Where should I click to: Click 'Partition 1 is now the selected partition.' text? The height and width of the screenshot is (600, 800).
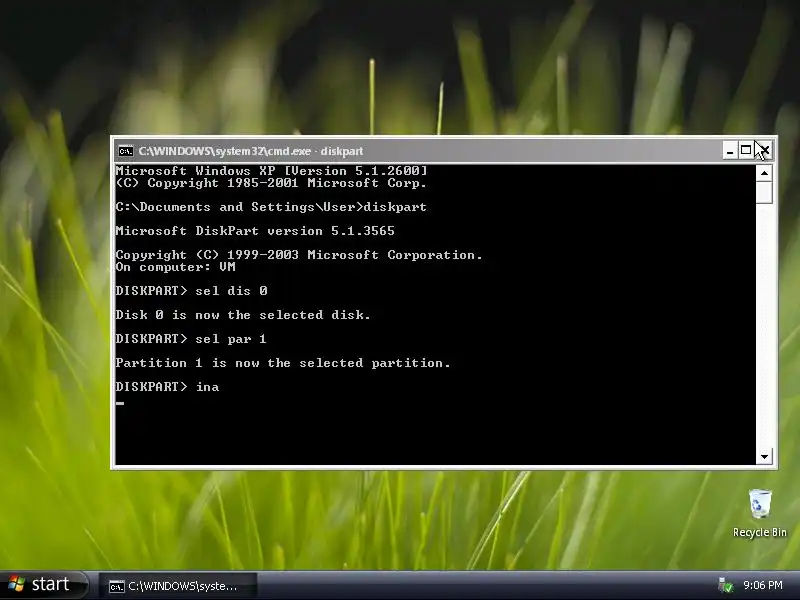pyautogui.click(x=283, y=363)
